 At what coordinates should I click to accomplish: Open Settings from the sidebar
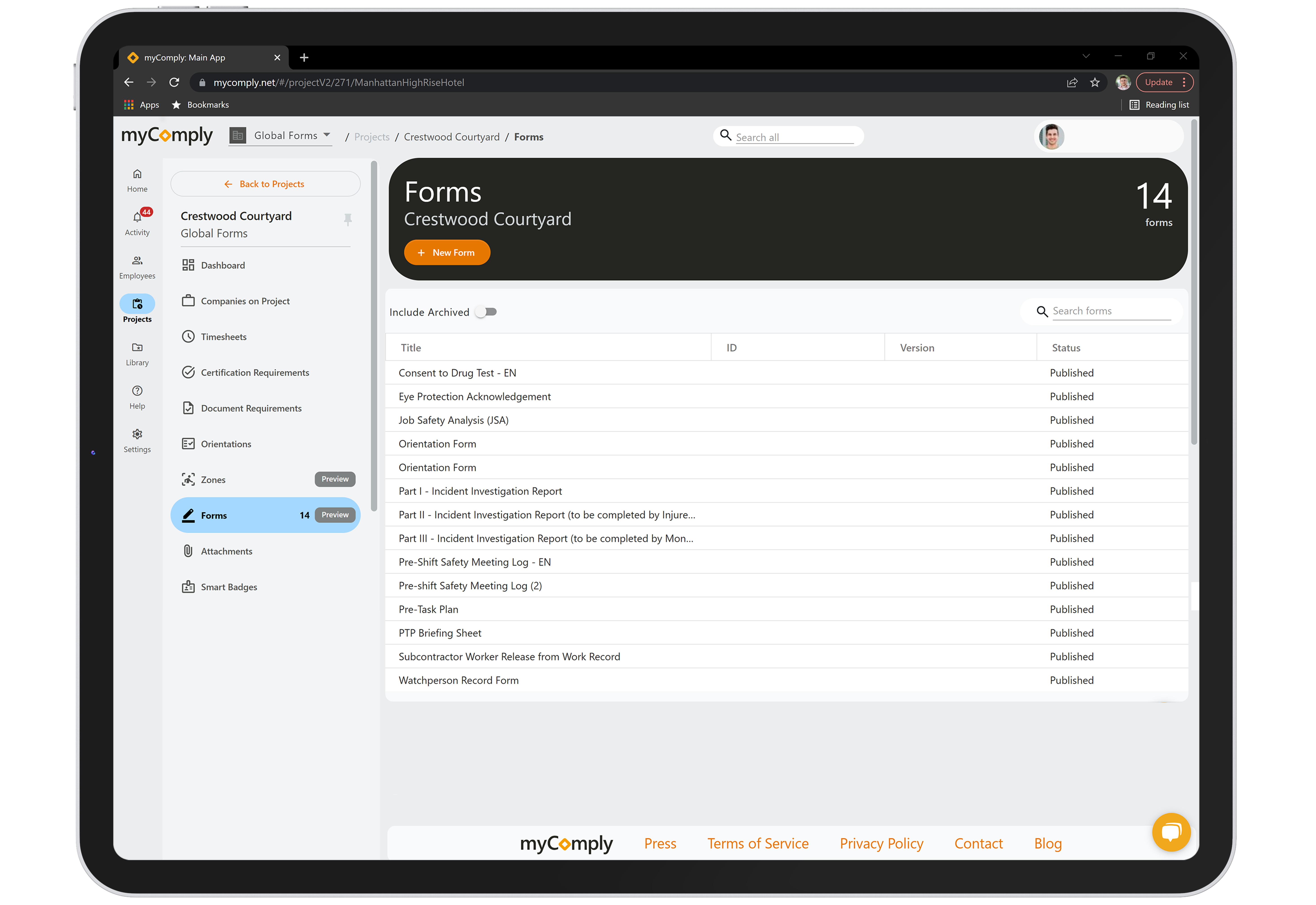(x=137, y=440)
